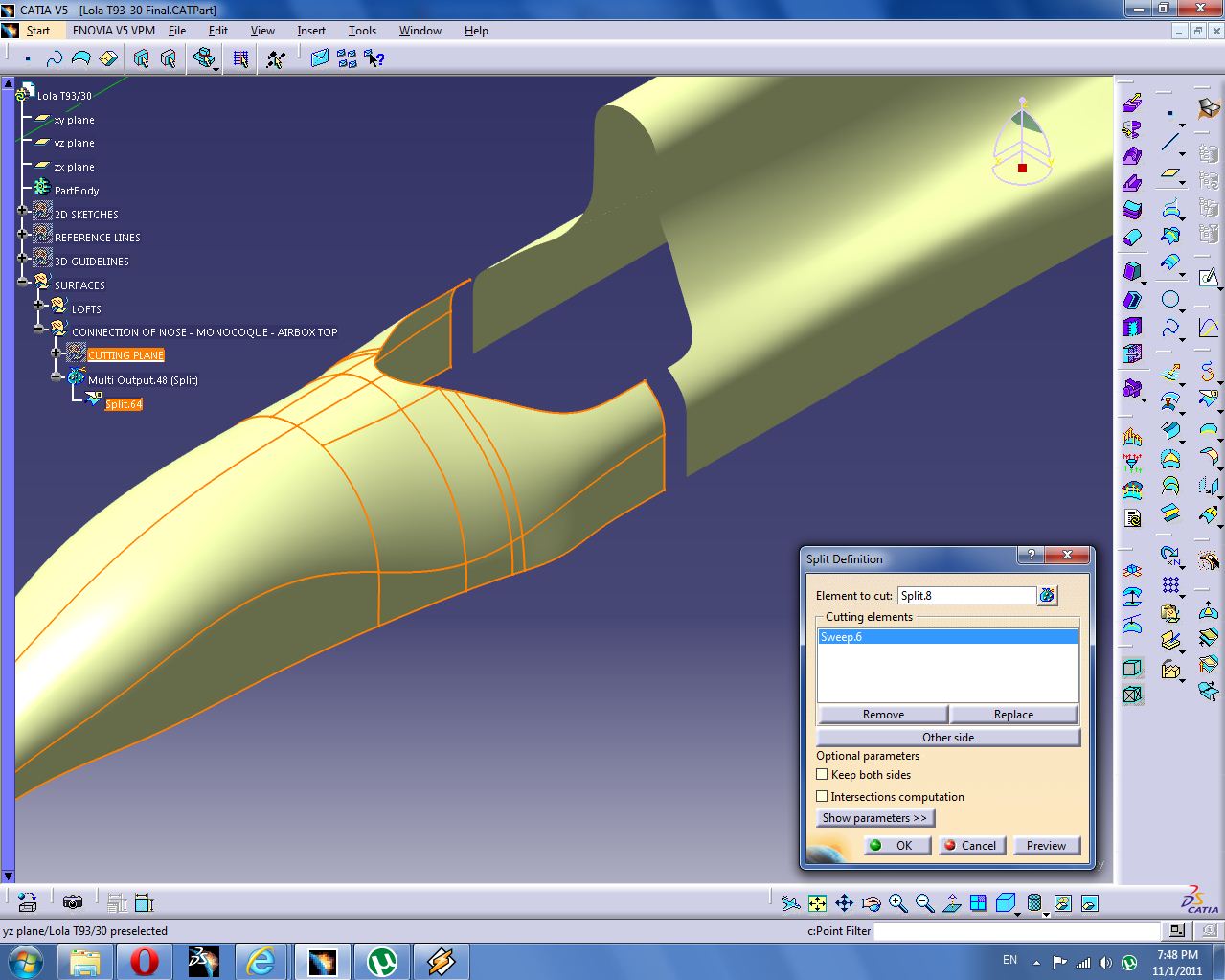Viewport: 1225px width, 980px height.
Task: Click the Plane tool in right toolbar
Action: pyautogui.click(x=1169, y=174)
